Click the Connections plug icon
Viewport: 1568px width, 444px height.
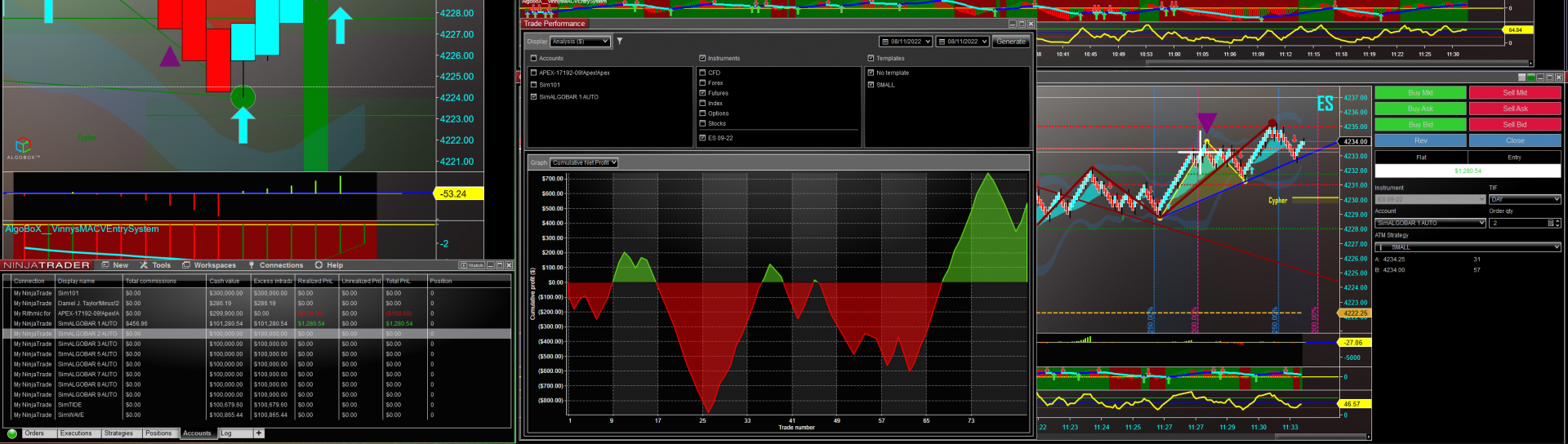(252, 265)
